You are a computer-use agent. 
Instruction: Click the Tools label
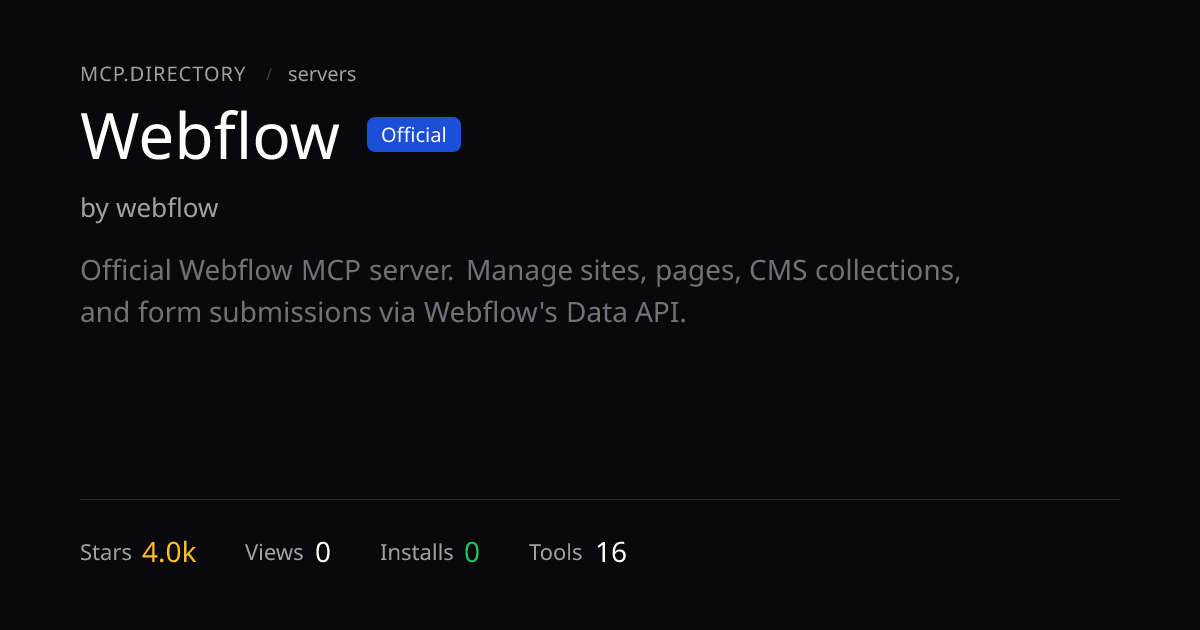[555, 552]
